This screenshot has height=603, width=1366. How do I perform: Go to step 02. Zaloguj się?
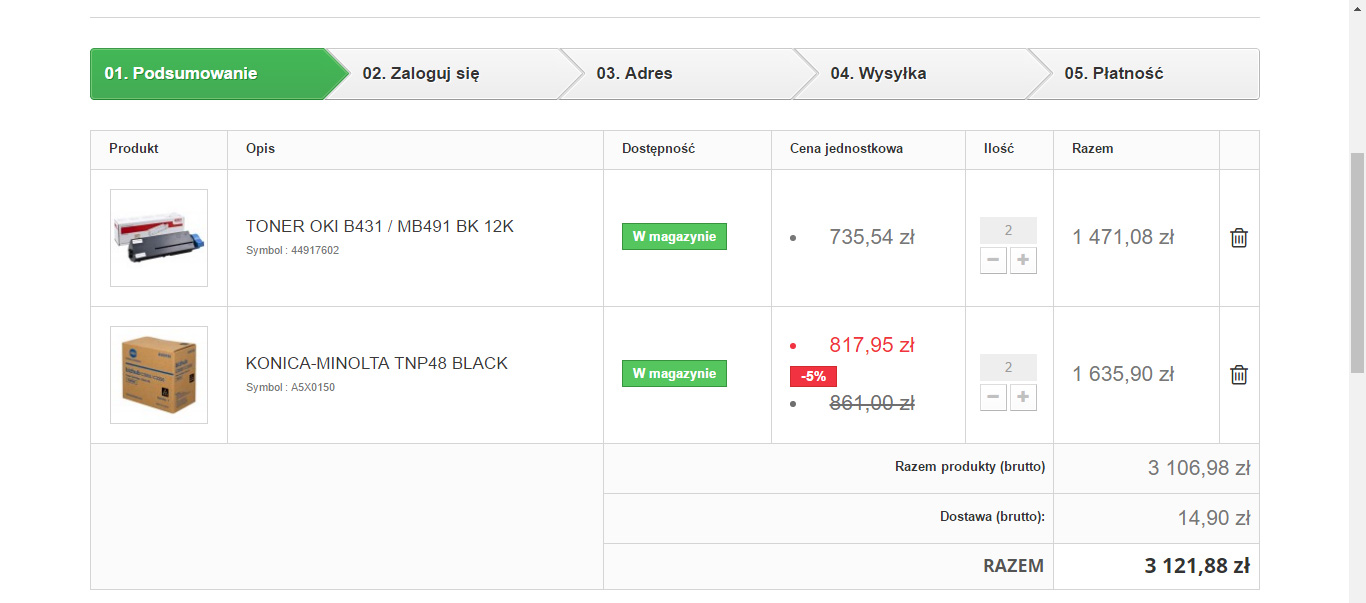[421, 74]
